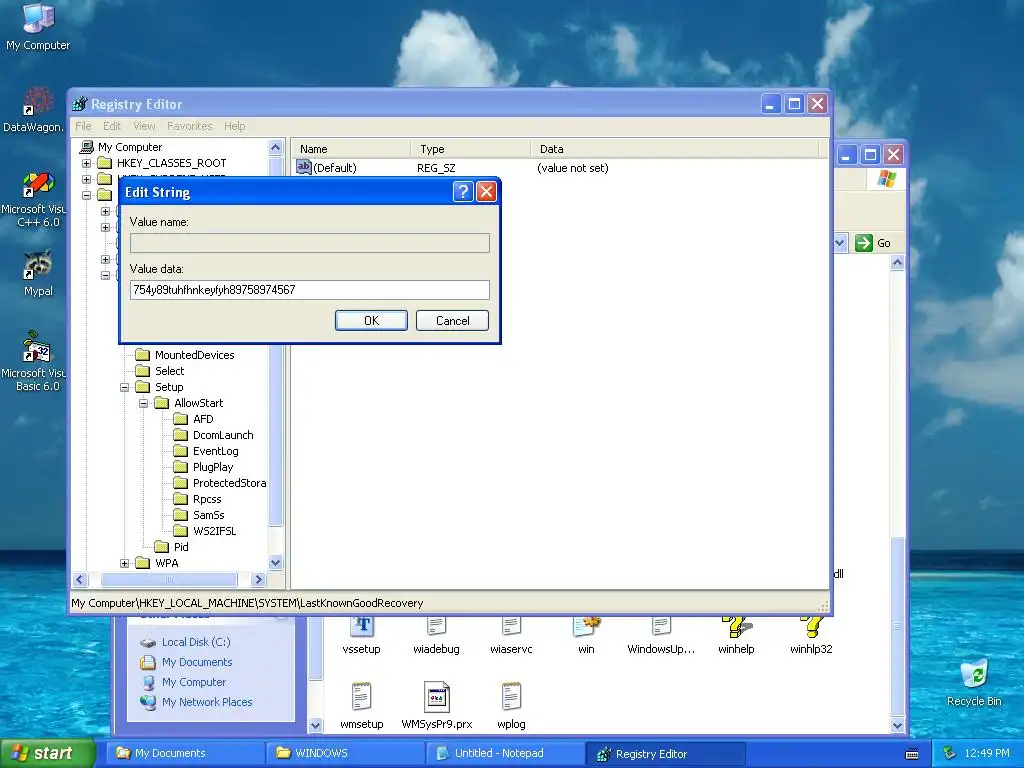Image resolution: width=1024 pixels, height=768 pixels.
Task: Open the Start menu
Action: click(x=48, y=753)
